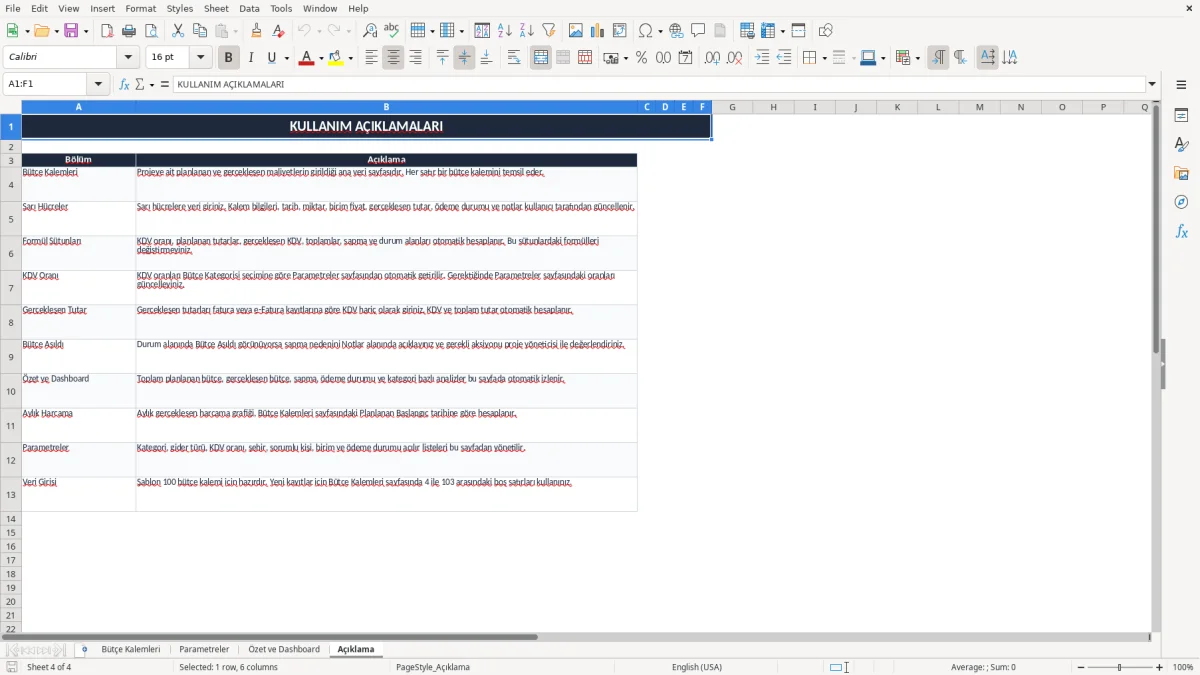Toggle Underline formatting

(x=271, y=58)
